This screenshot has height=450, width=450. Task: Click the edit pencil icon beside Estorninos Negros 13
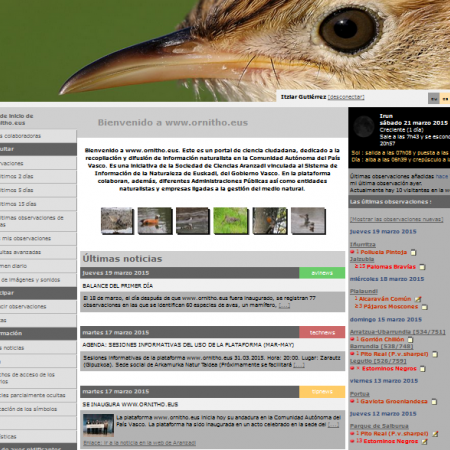coord(424,441)
